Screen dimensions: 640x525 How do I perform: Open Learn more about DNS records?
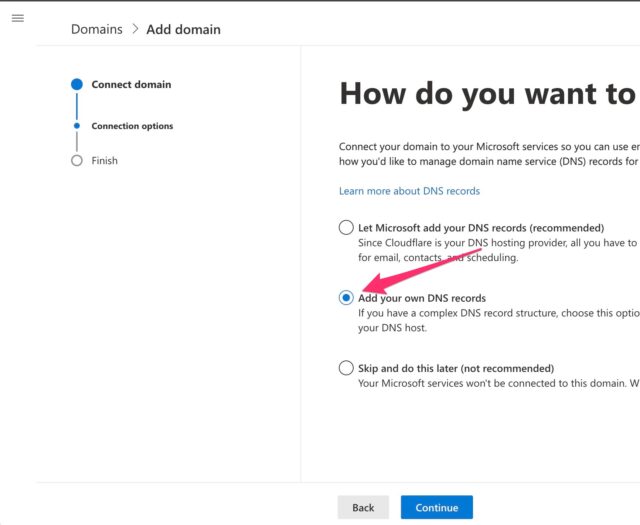coord(409,191)
